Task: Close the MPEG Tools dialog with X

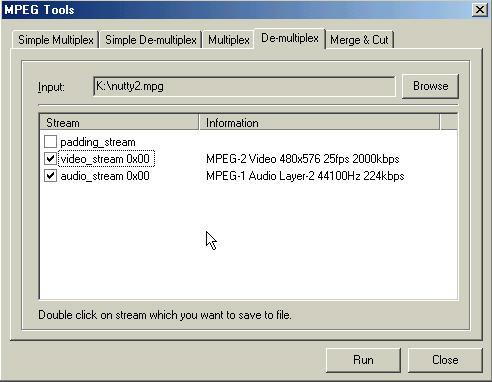Action: (480, 9)
